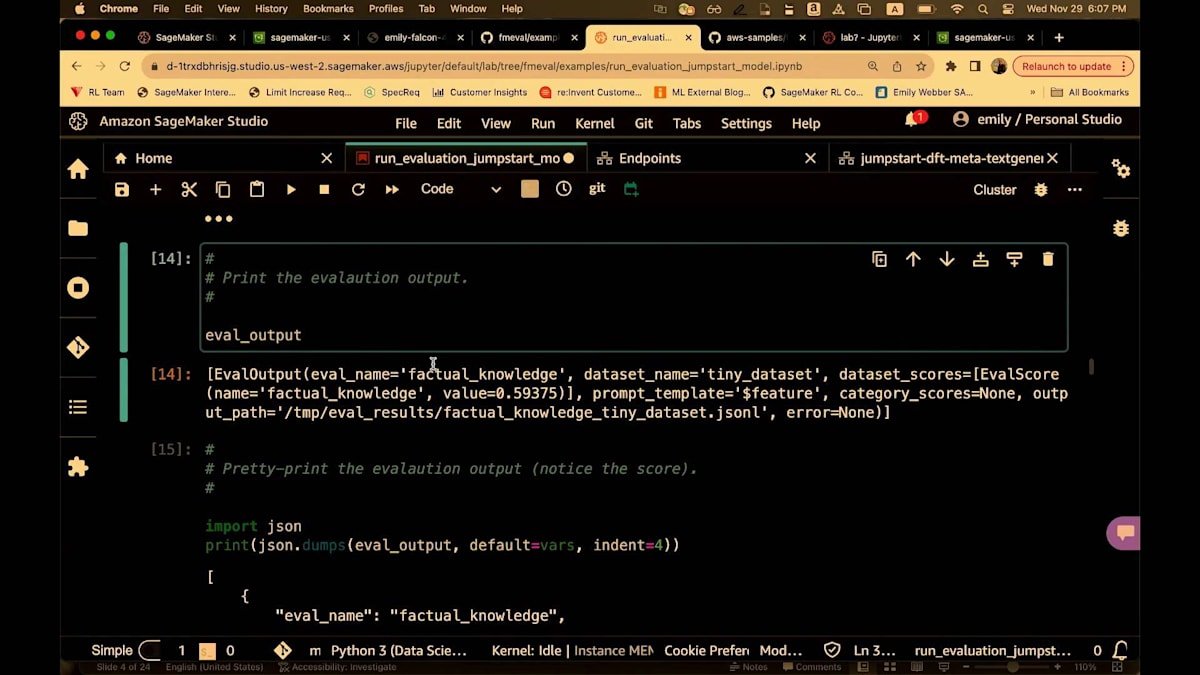Click the tan color square in notebook toolbar
The height and width of the screenshot is (675, 1200).
(x=530, y=189)
